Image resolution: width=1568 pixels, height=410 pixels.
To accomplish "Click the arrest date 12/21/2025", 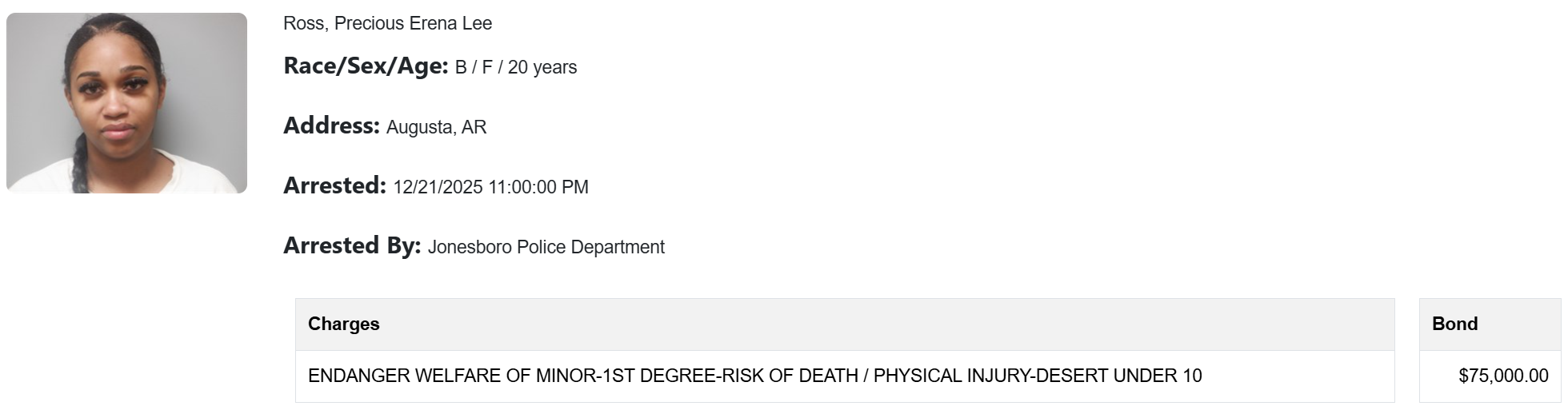I will [x=438, y=188].
